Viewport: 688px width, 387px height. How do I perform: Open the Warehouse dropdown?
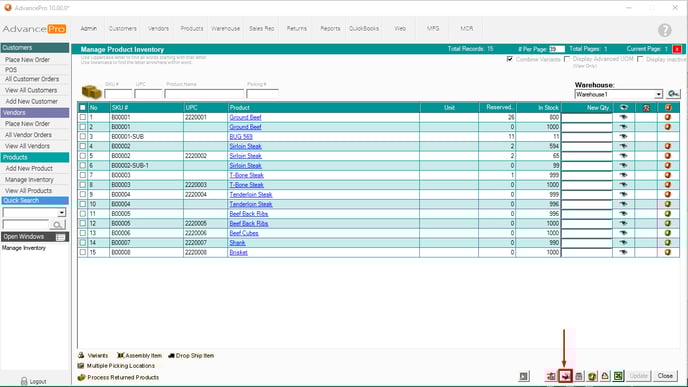(658, 94)
